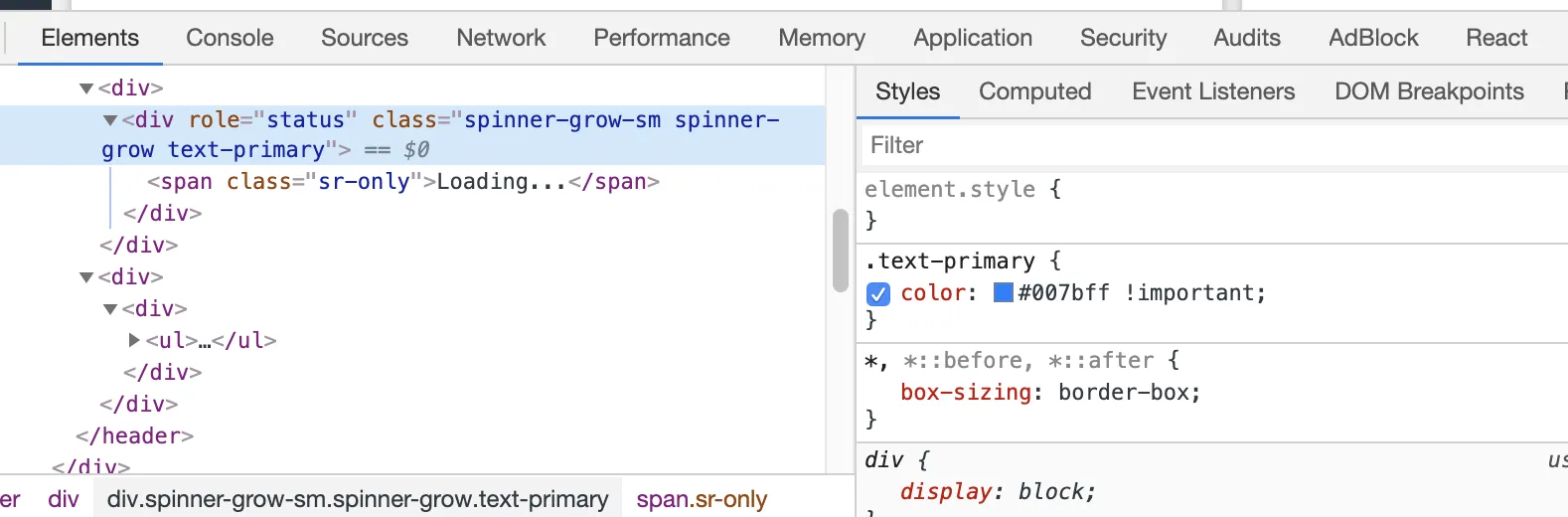
Task: Open the Performance tab
Action: pyautogui.click(x=662, y=38)
